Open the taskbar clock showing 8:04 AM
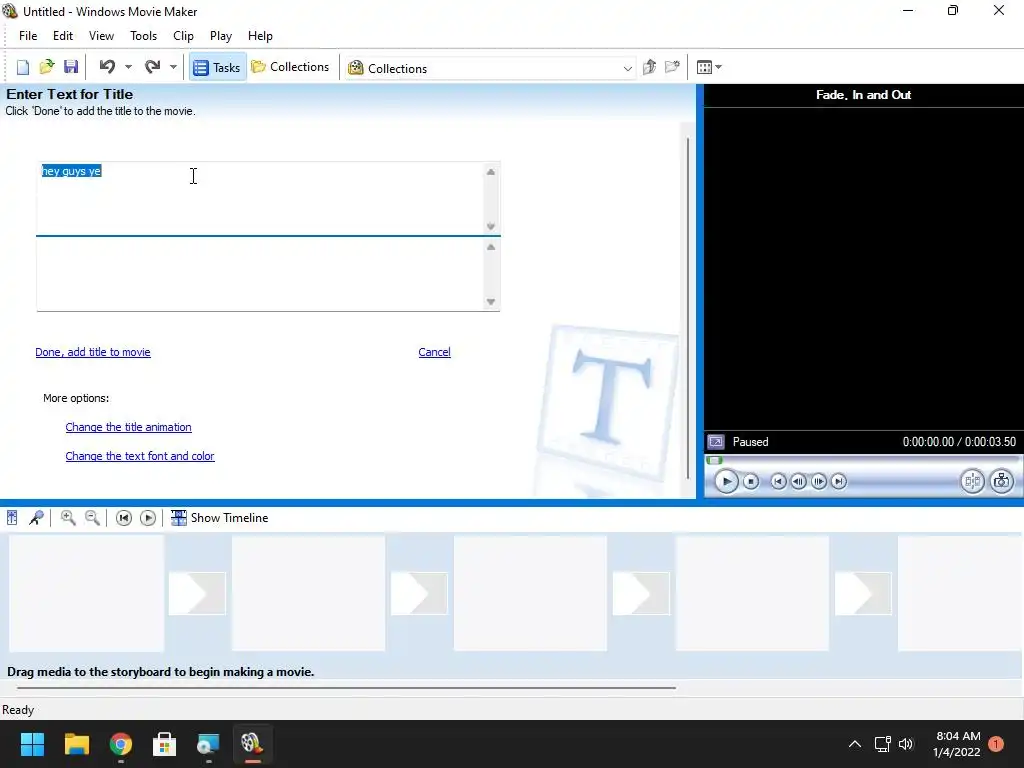This screenshot has height=768, width=1024. tap(957, 744)
